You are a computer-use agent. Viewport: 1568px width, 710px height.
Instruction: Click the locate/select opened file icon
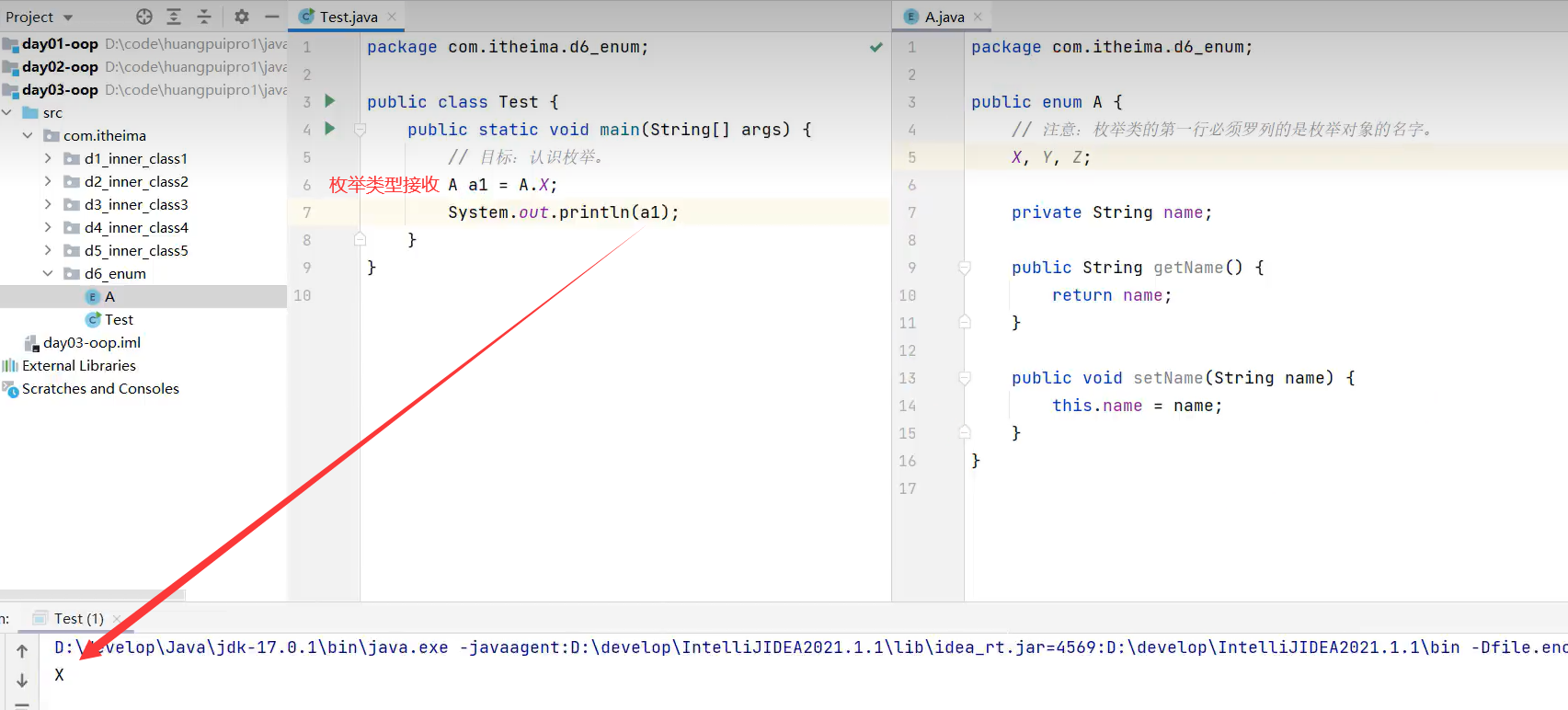click(144, 17)
